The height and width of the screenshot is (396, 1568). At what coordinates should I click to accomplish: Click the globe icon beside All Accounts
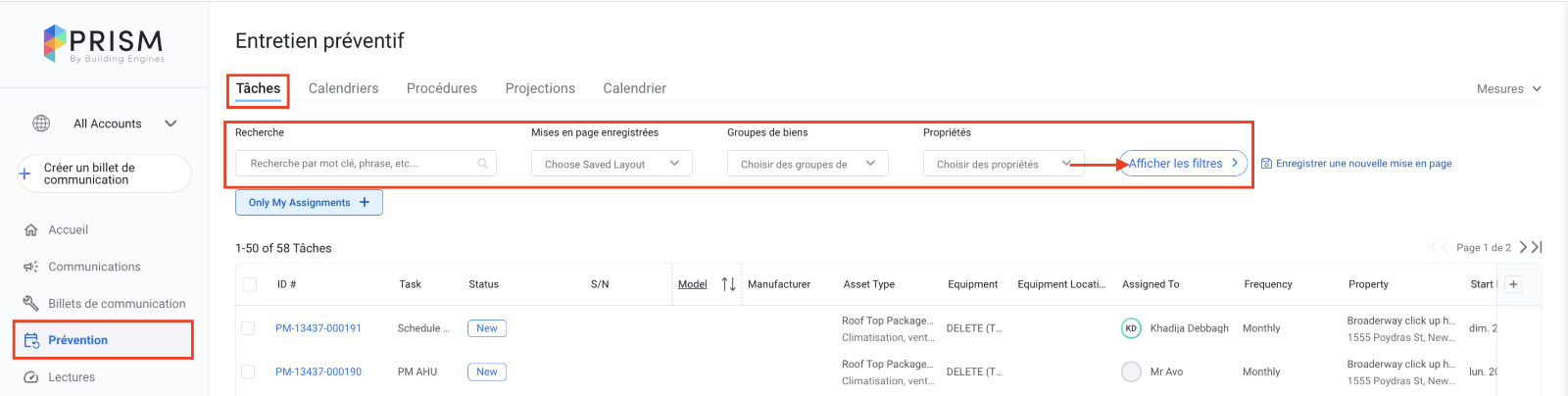click(x=41, y=124)
